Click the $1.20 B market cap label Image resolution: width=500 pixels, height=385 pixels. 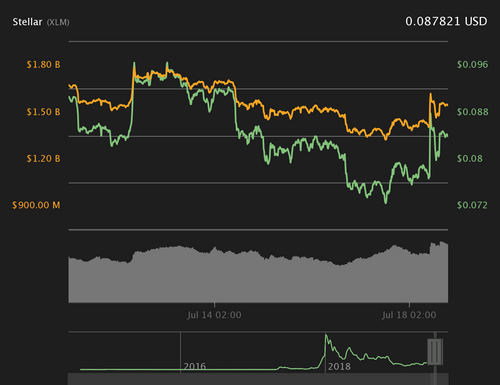pos(43,158)
